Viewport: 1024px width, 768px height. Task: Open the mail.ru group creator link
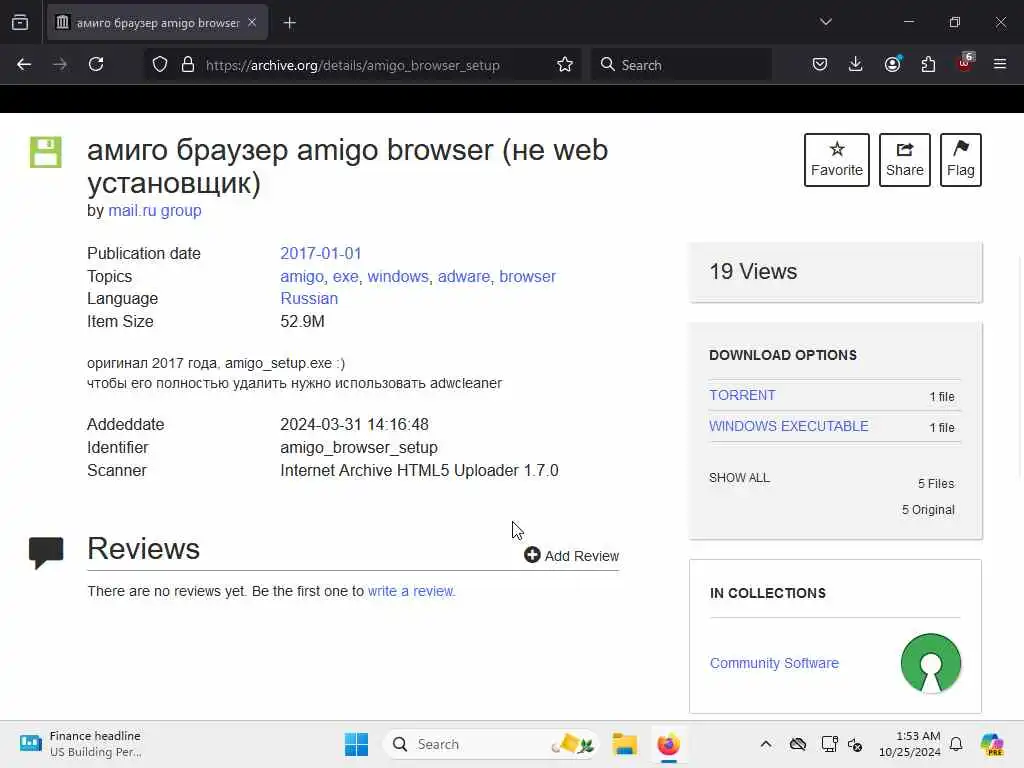click(x=155, y=211)
